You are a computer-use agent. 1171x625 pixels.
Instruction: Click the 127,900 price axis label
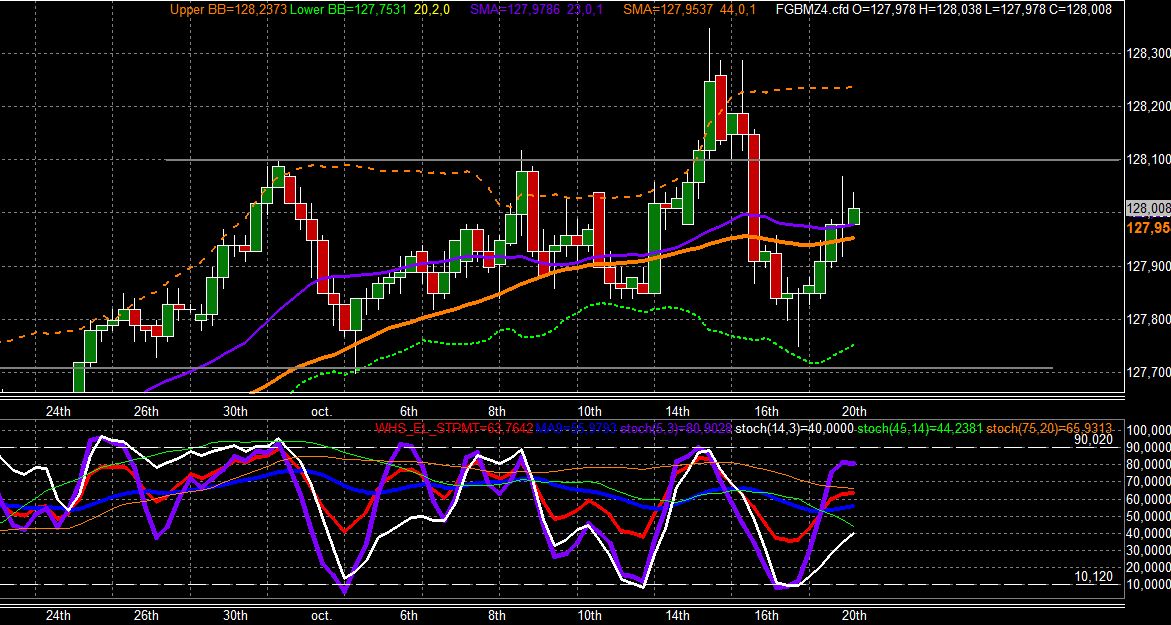point(1149,267)
